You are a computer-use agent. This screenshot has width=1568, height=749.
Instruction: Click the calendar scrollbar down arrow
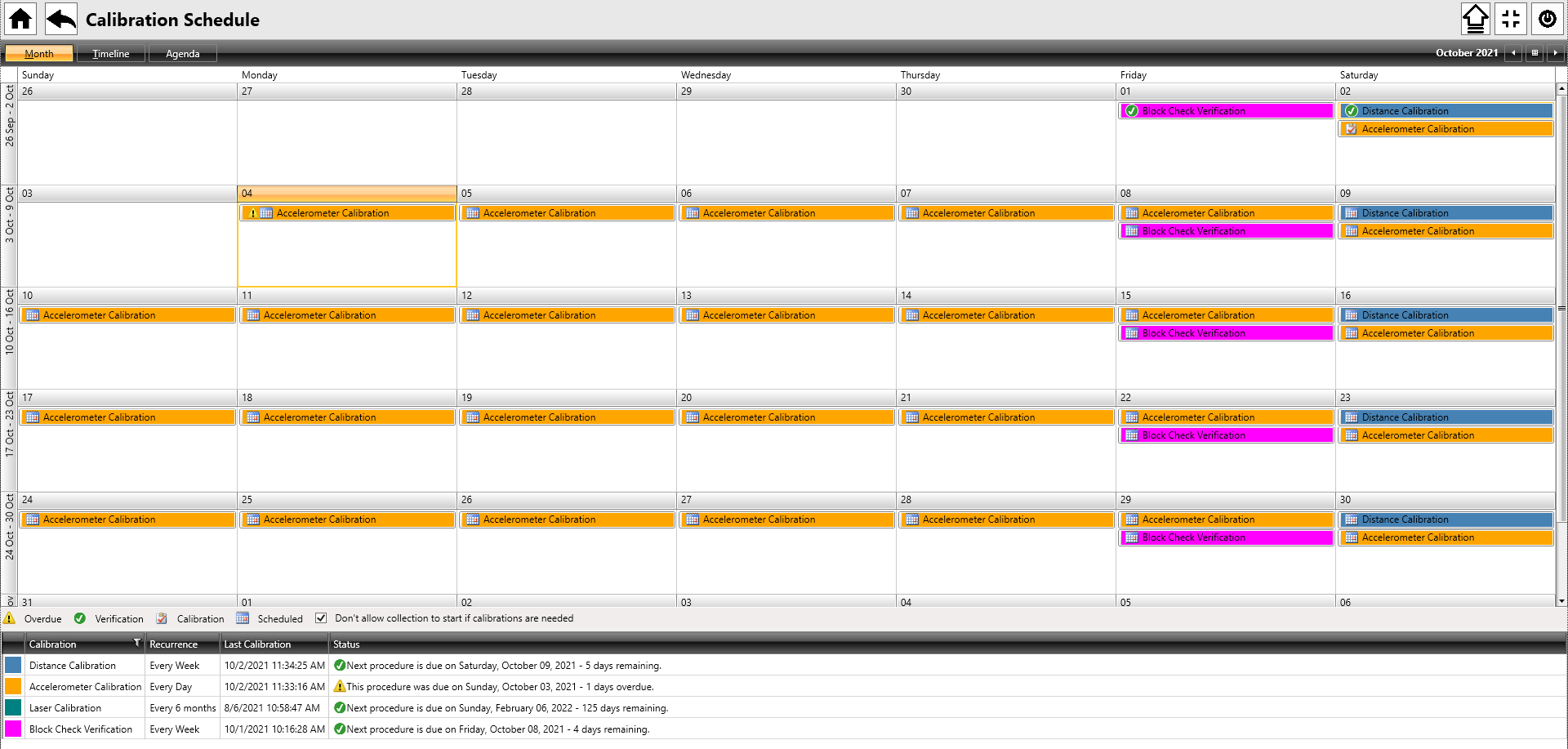(1561, 601)
